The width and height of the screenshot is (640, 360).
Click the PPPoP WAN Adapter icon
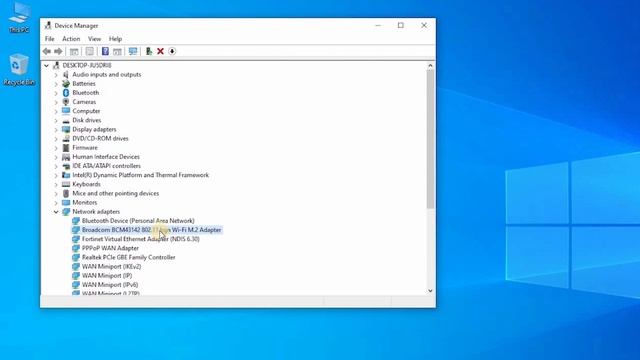pyautogui.click(x=76, y=248)
